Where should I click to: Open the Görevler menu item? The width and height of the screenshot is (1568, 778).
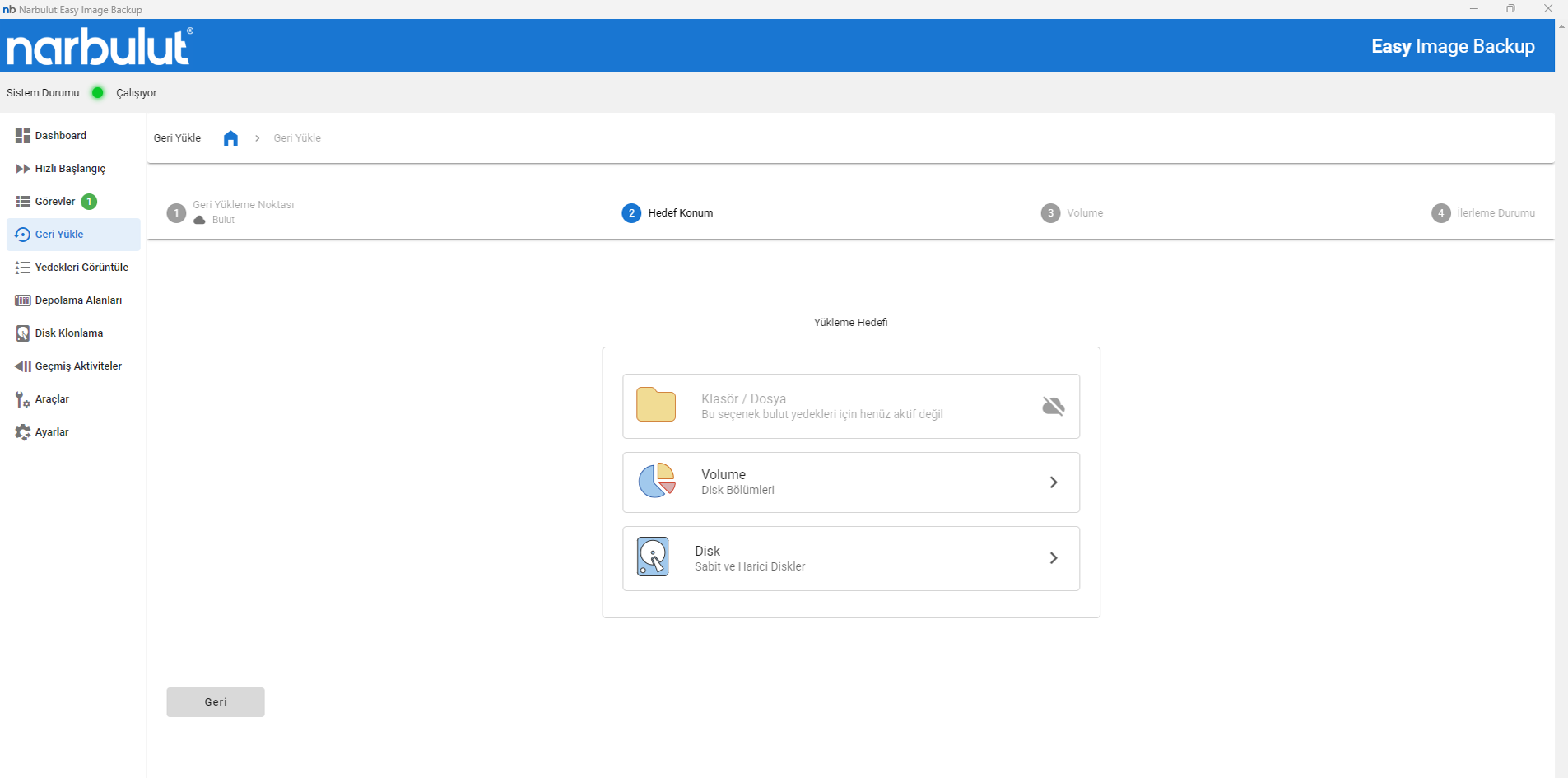click(55, 202)
